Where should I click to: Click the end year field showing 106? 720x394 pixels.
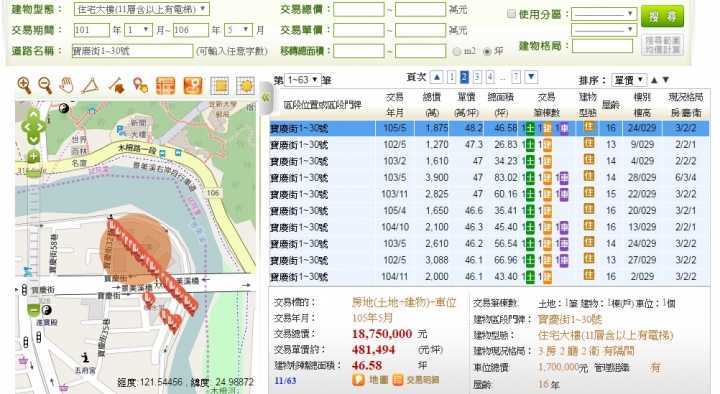tap(191, 30)
